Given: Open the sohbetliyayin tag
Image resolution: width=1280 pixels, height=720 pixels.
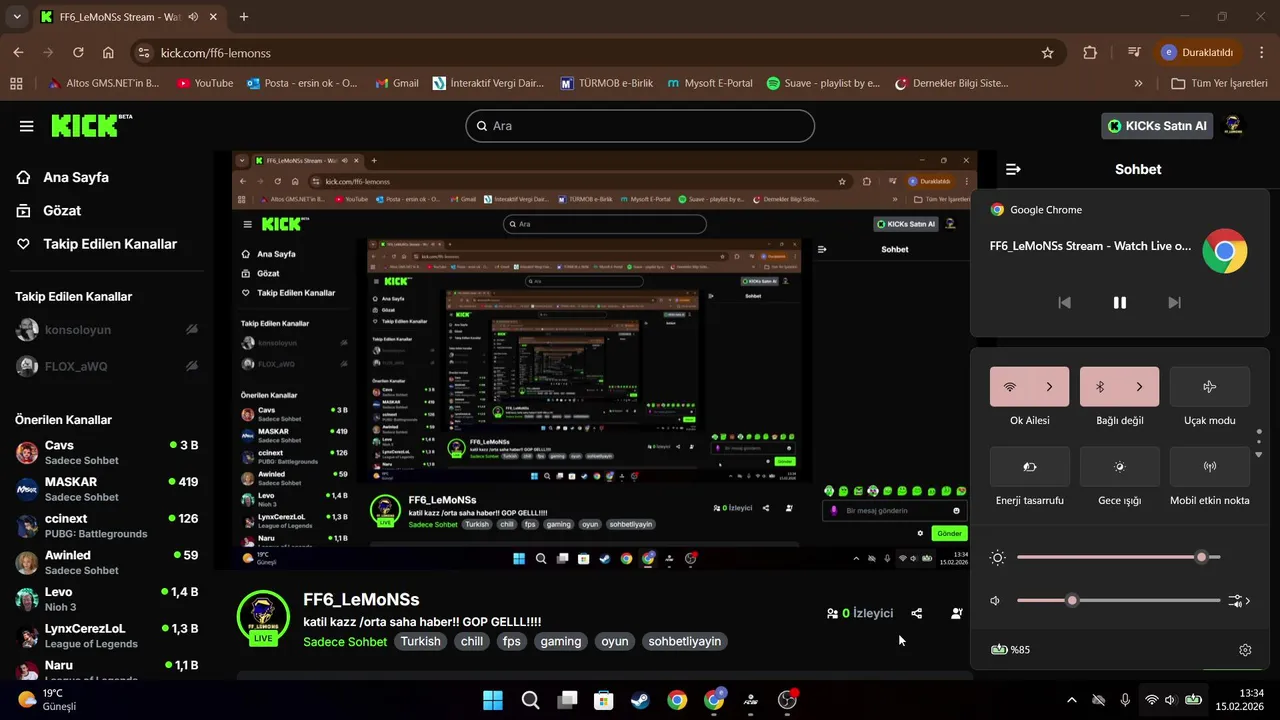Looking at the screenshot, I should [685, 641].
